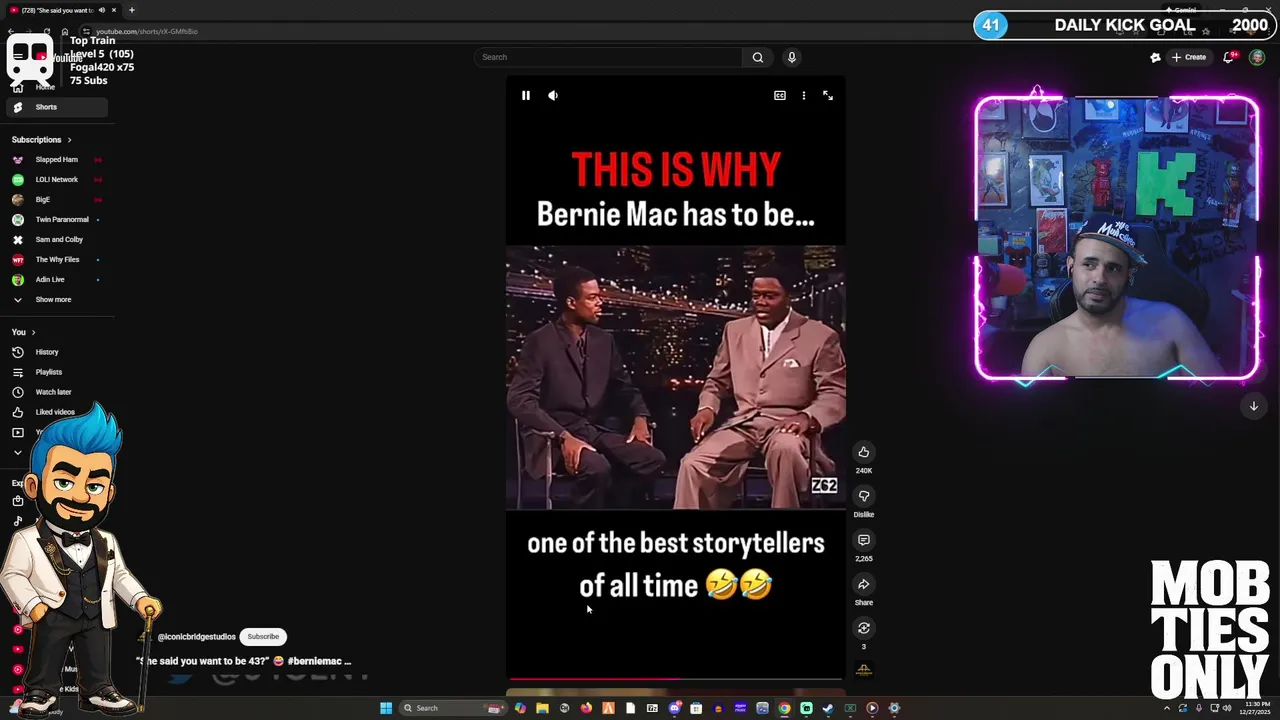Open History in sidebar
Screen dimensions: 1280x720
[55, 352]
